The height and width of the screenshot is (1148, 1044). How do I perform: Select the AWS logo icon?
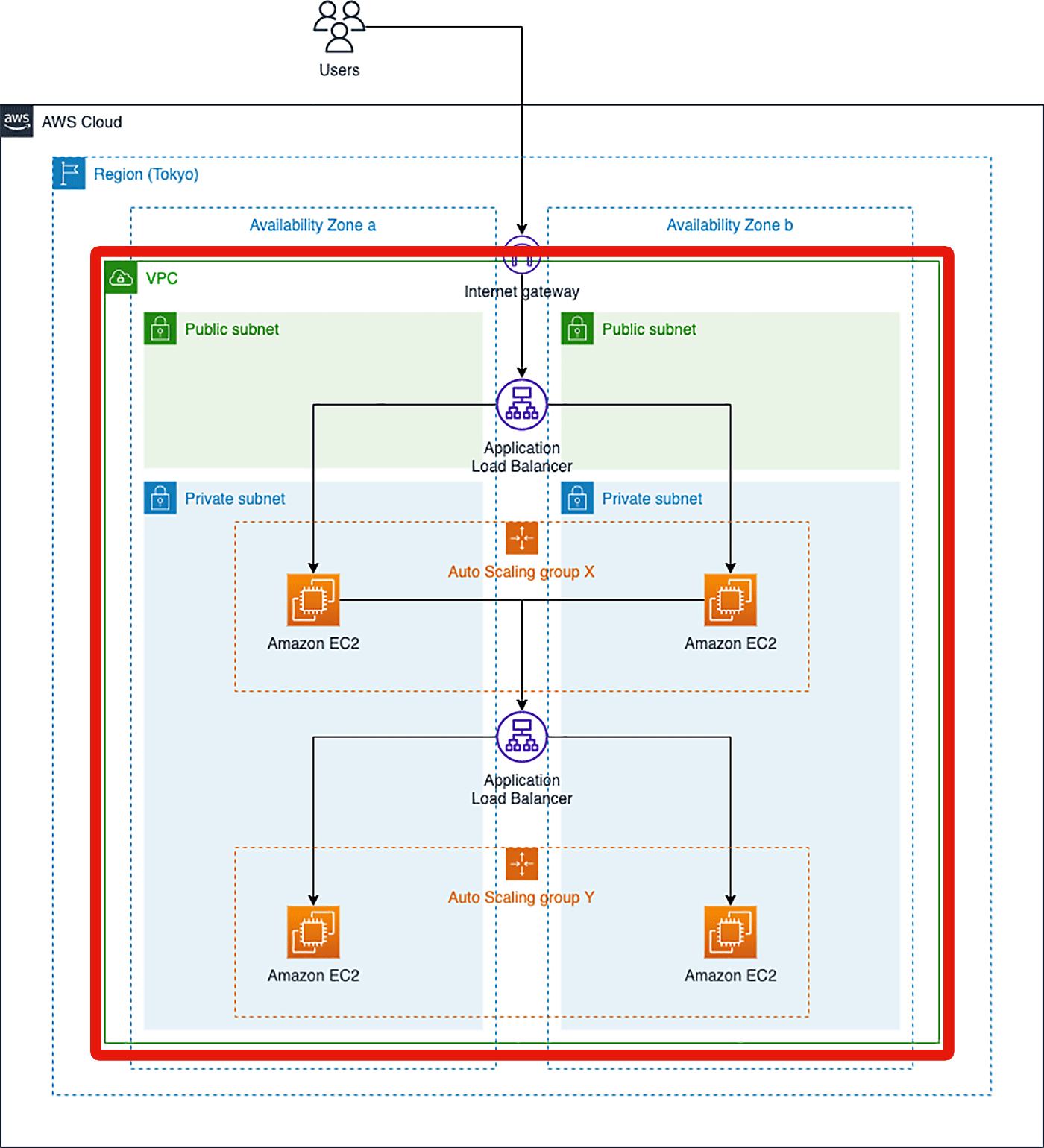pos(16,122)
